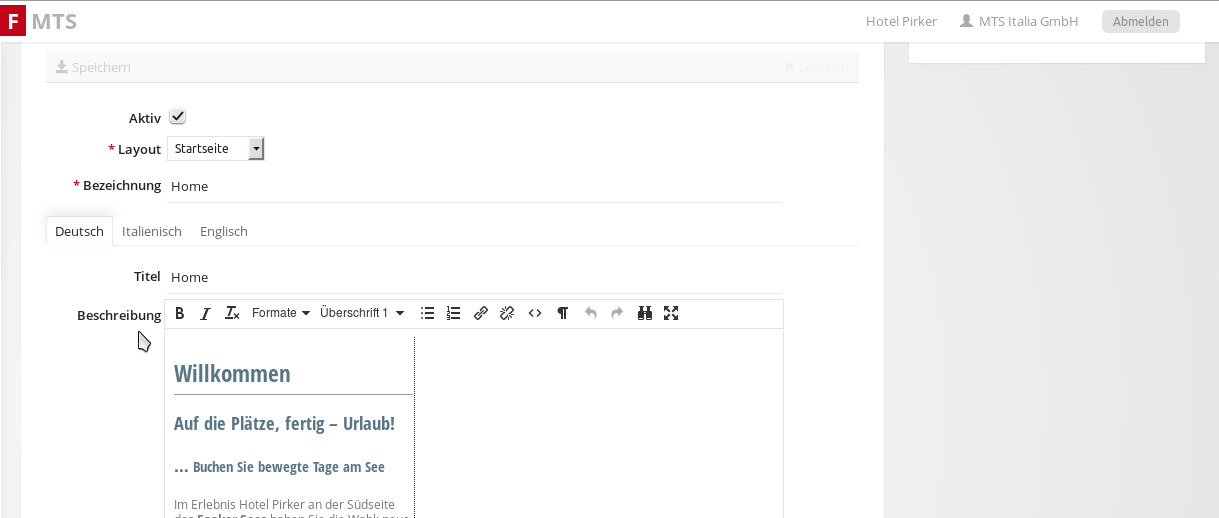Clear formatting in Beschreibung editor
The height and width of the screenshot is (518, 1219).
click(x=232, y=313)
